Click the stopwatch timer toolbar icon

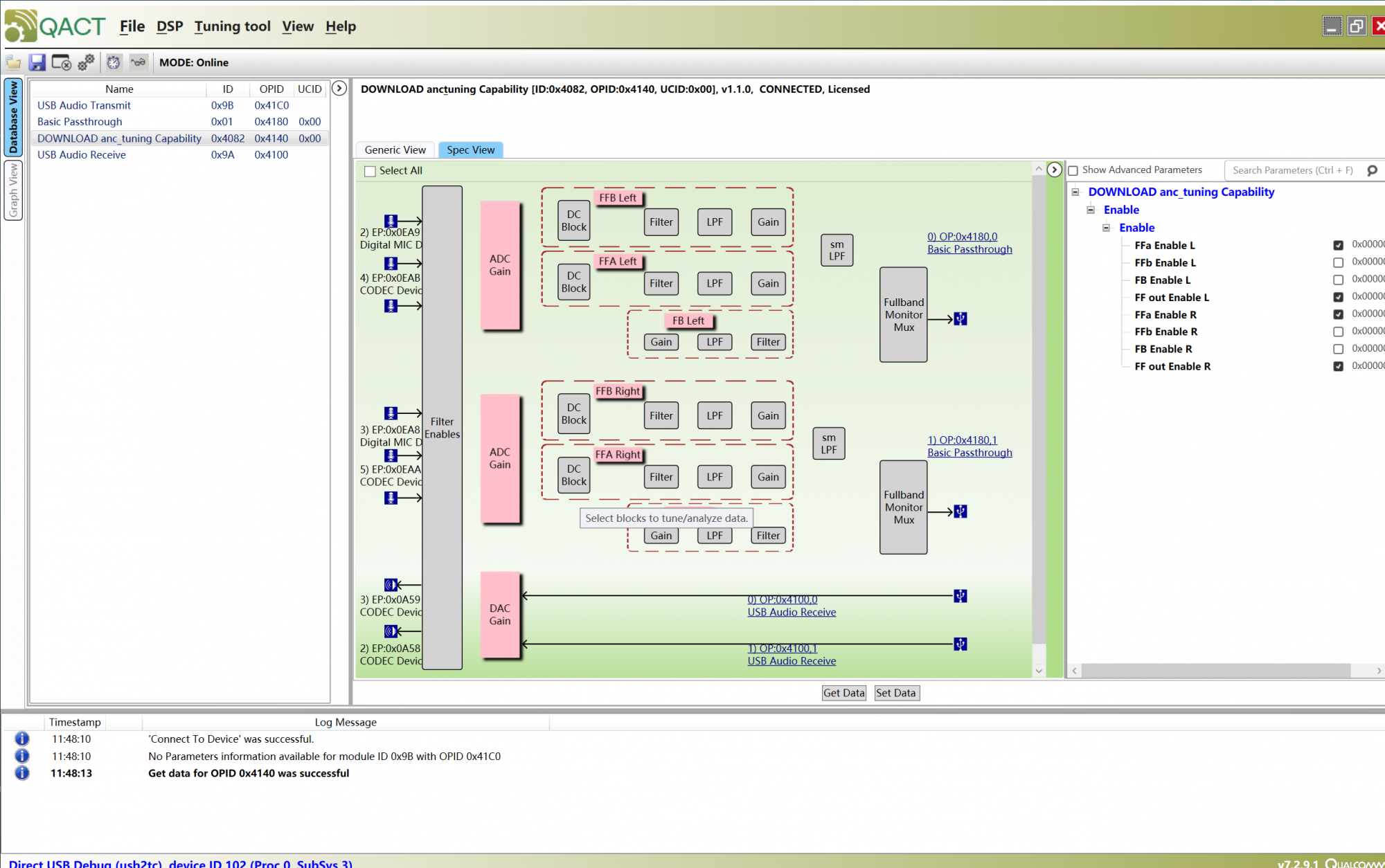coord(113,62)
